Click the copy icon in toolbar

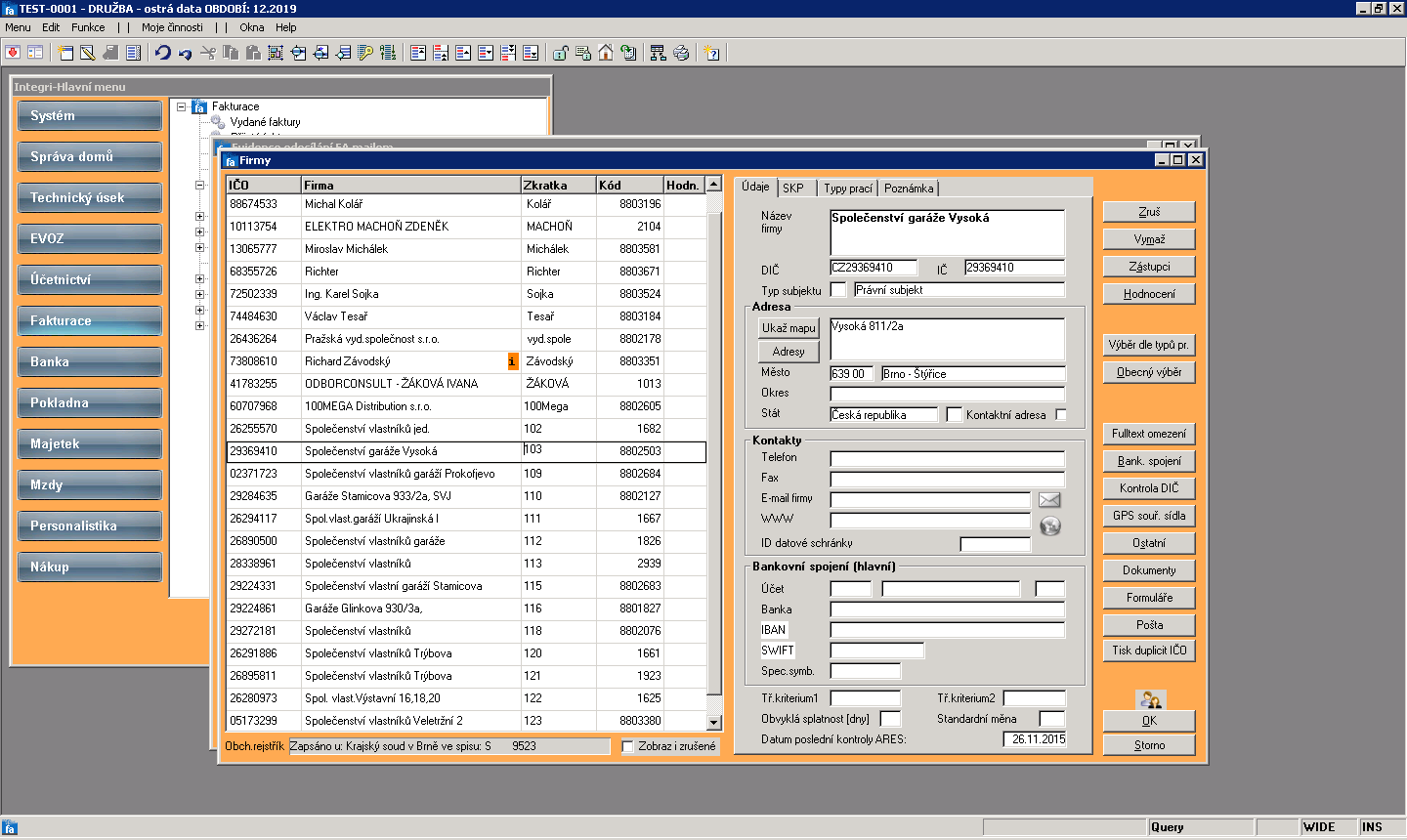click(231, 53)
